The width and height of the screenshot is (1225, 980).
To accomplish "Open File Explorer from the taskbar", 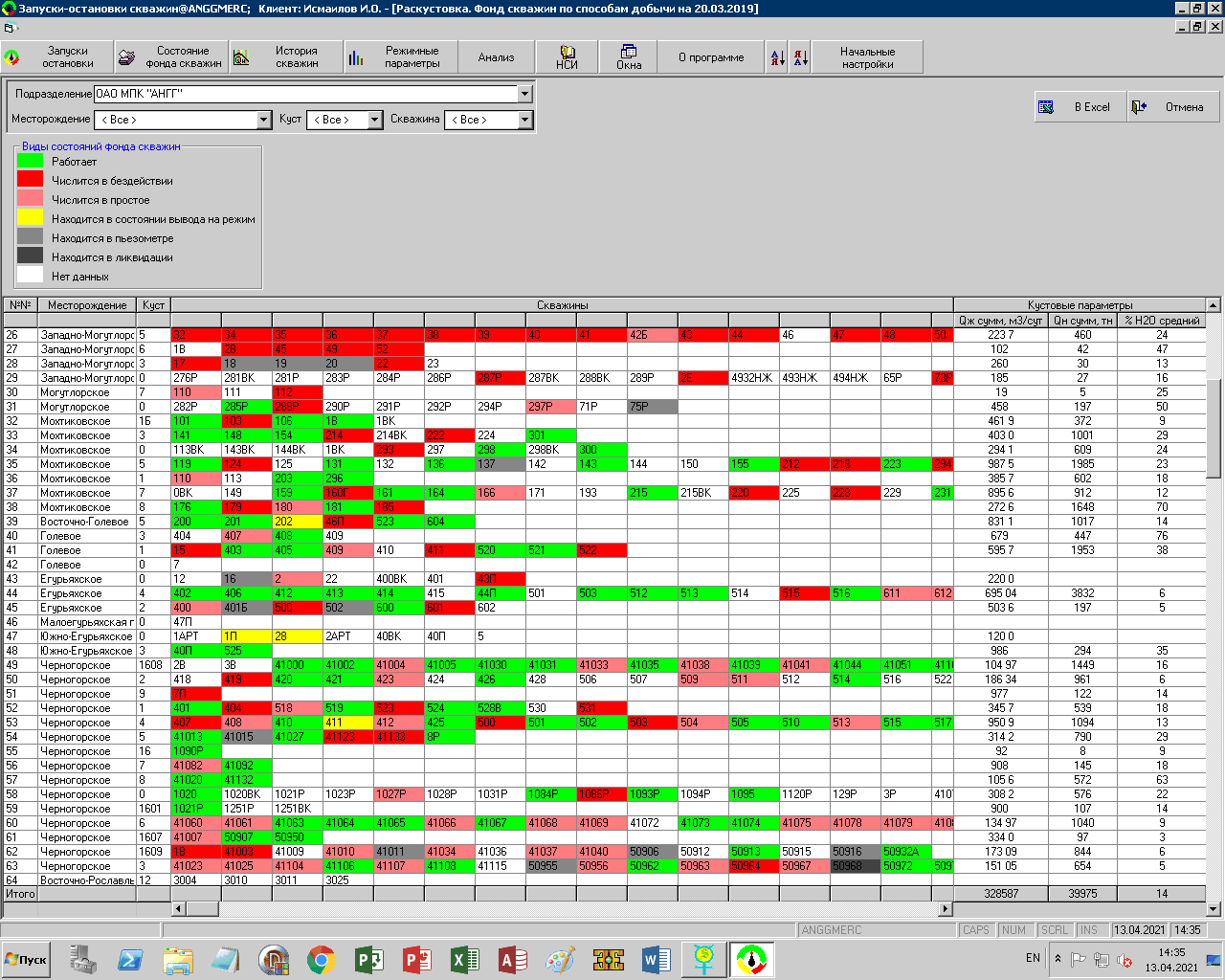I will coord(178,960).
